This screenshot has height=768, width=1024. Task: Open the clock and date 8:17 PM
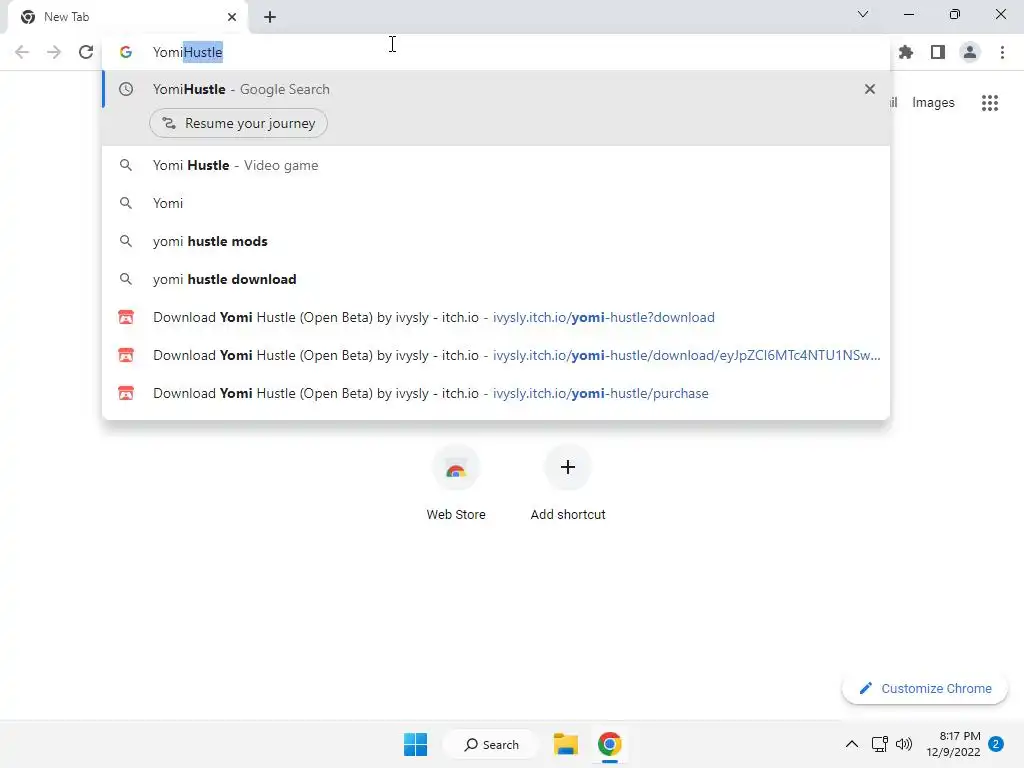pyautogui.click(x=953, y=744)
